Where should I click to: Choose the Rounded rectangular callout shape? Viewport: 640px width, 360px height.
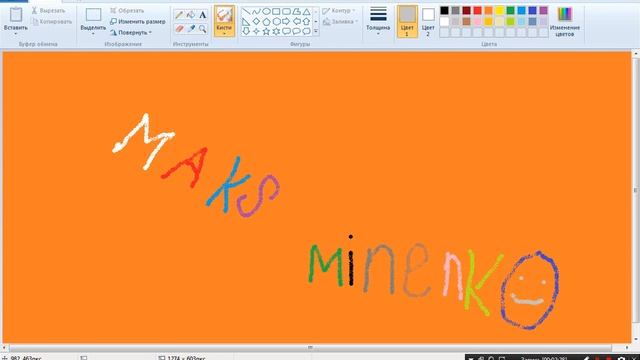(x=286, y=31)
